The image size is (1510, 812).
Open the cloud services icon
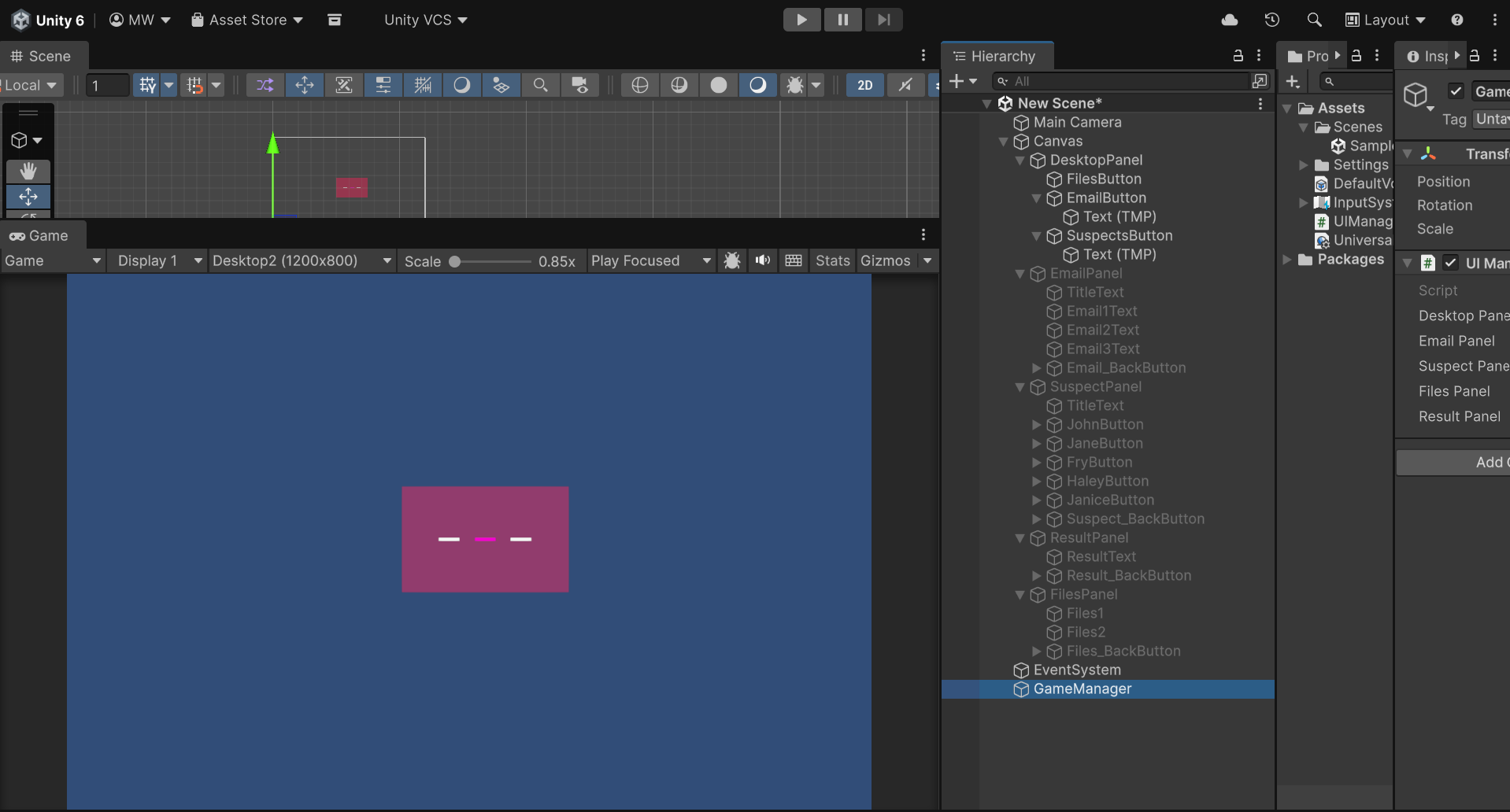(1230, 20)
